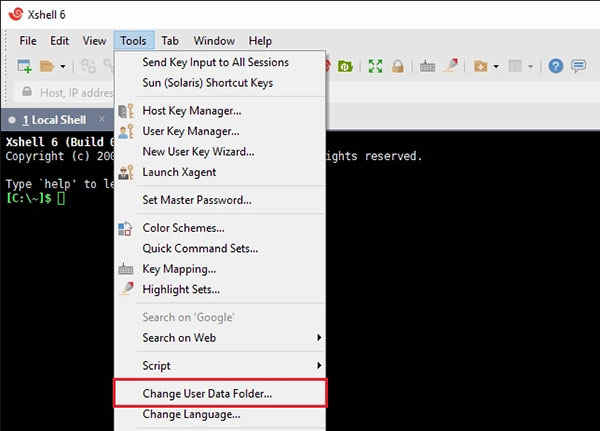Click 'rights reserved.' terminal text
Viewport: 600px width, 431px height.
tap(374, 156)
